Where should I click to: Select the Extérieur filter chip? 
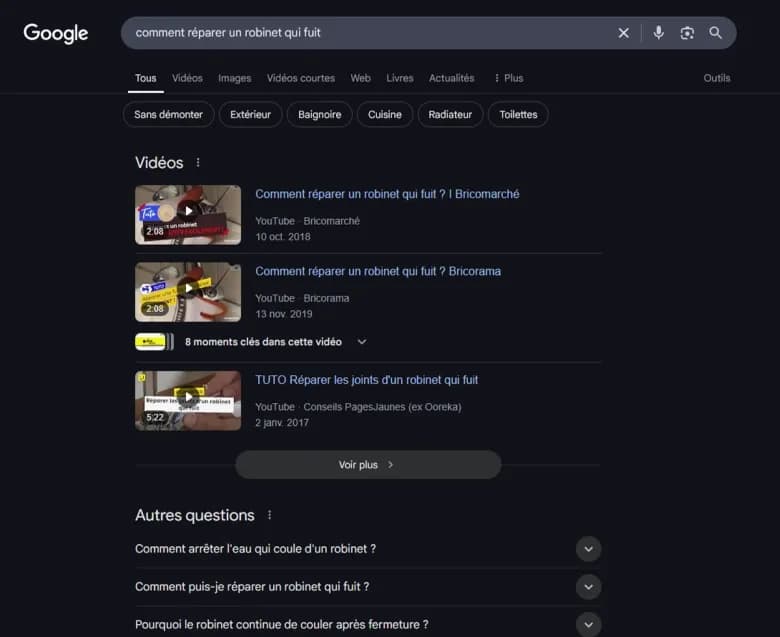point(251,114)
